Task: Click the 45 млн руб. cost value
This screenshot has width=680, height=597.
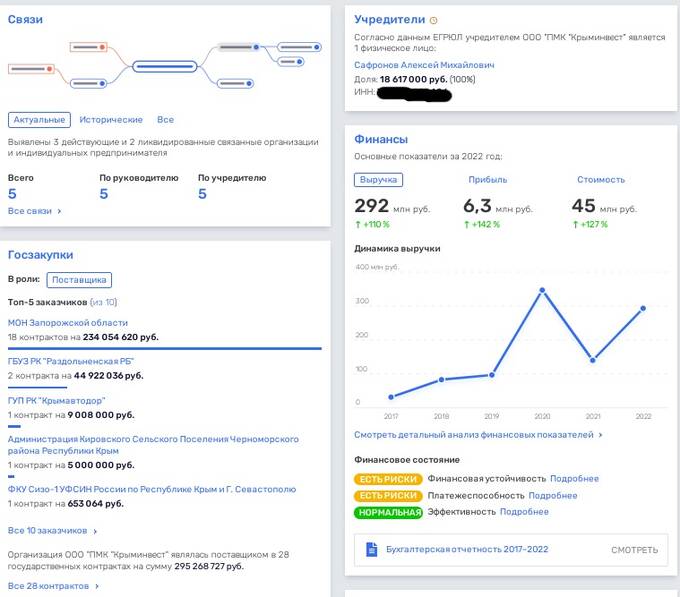Action: [x=604, y=206]
